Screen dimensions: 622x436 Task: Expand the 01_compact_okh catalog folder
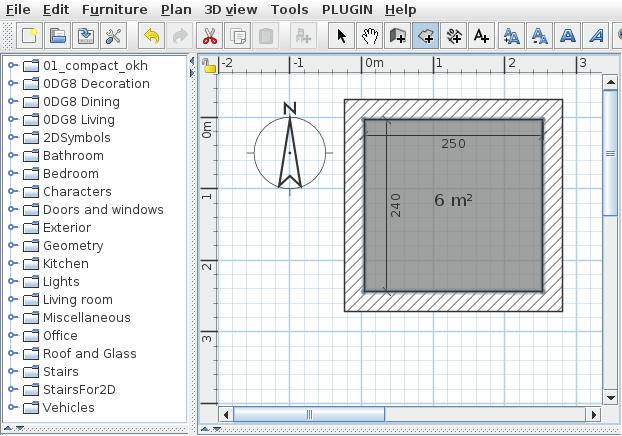click(x=13, y=65)
